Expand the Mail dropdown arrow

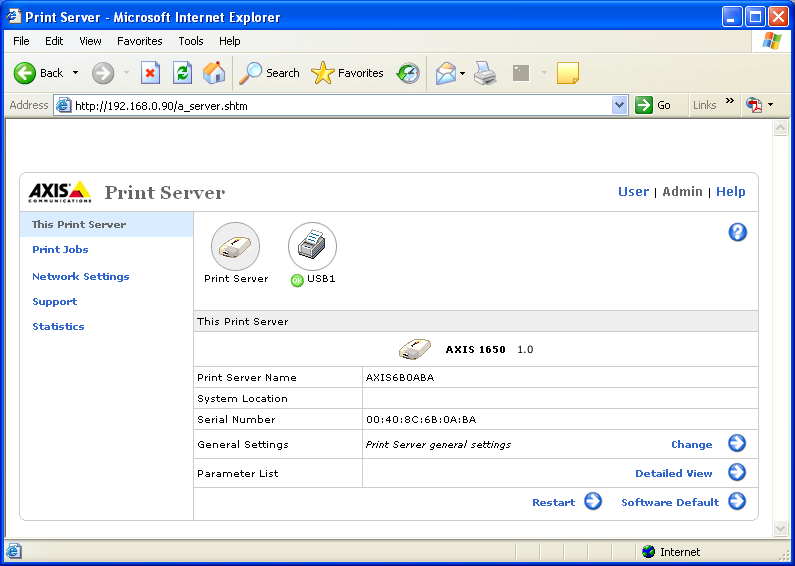pos(462,74)
